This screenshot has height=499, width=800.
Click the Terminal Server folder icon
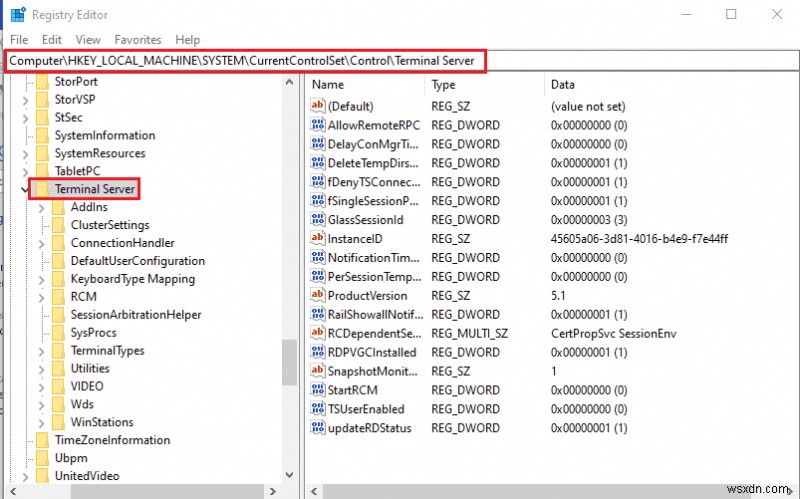[x=43, y=189]
